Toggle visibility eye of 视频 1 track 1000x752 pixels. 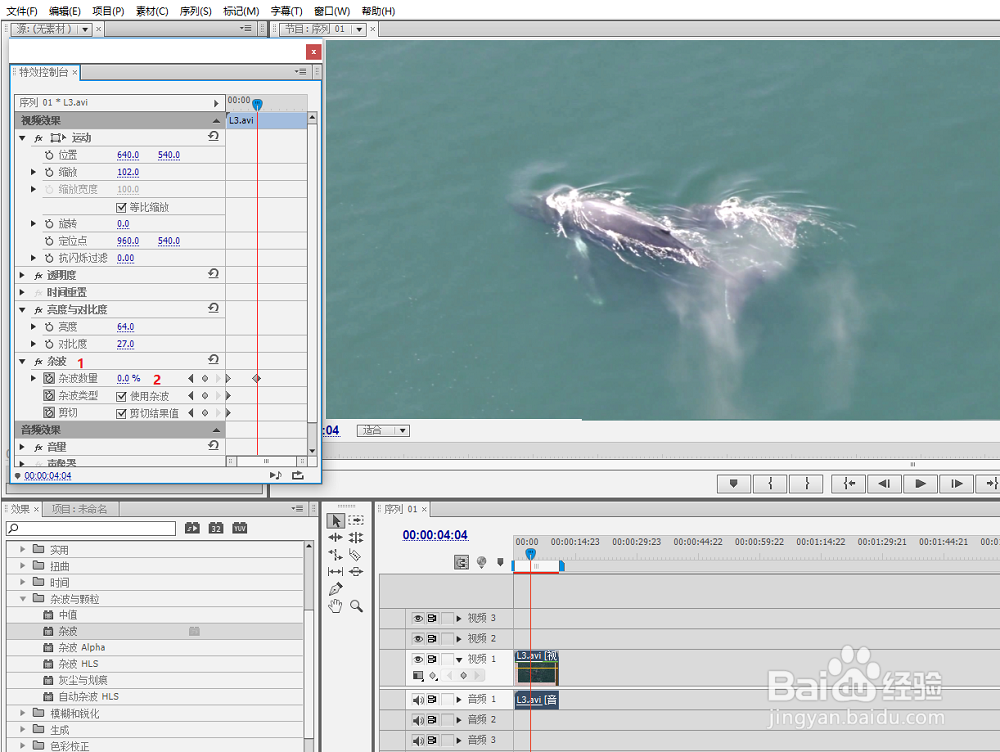tap(418, 659)
